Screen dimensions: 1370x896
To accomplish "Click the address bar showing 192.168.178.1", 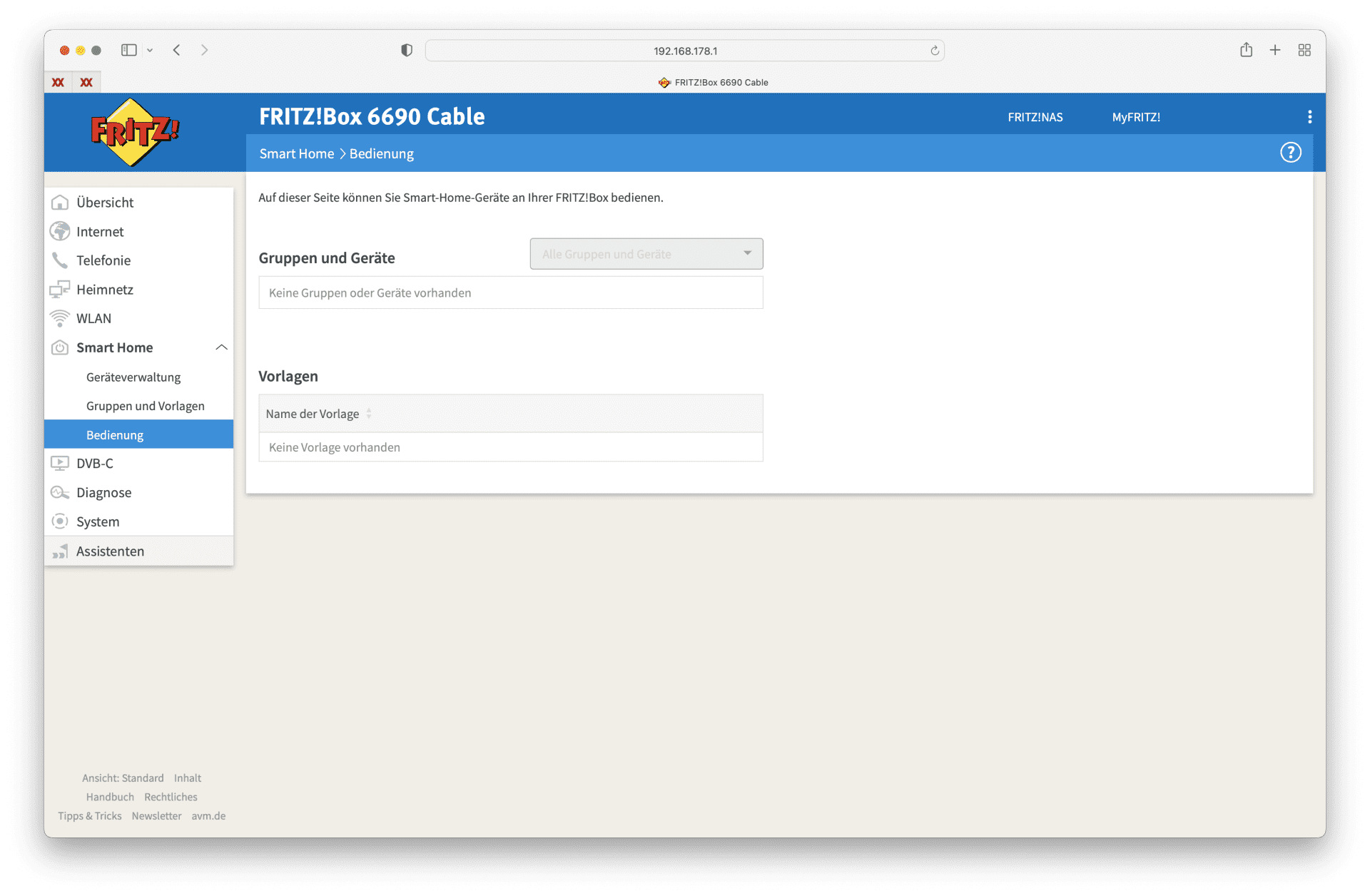I will pyautogui.click(x=684, y=51).
